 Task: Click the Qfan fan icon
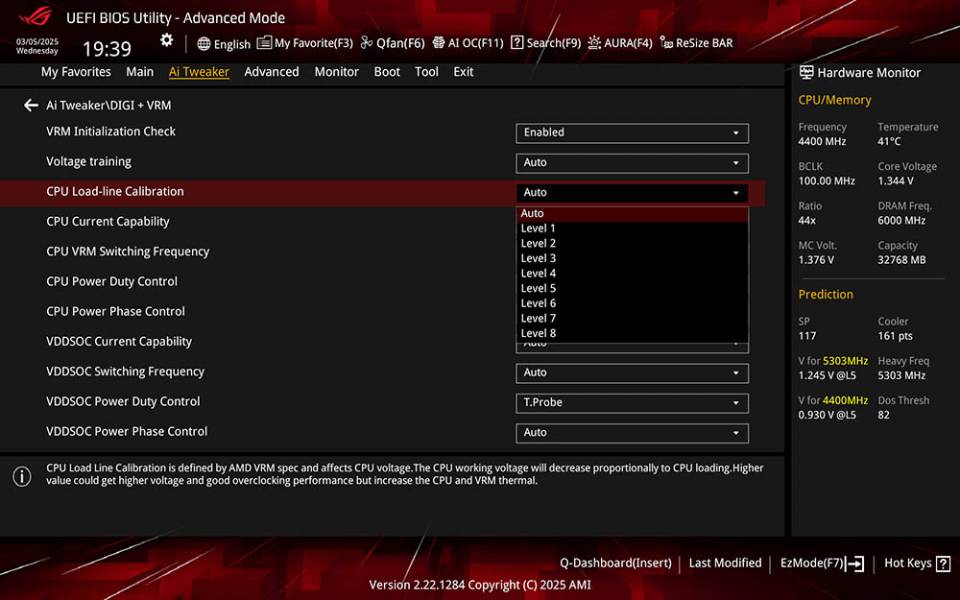click(366, 42)
